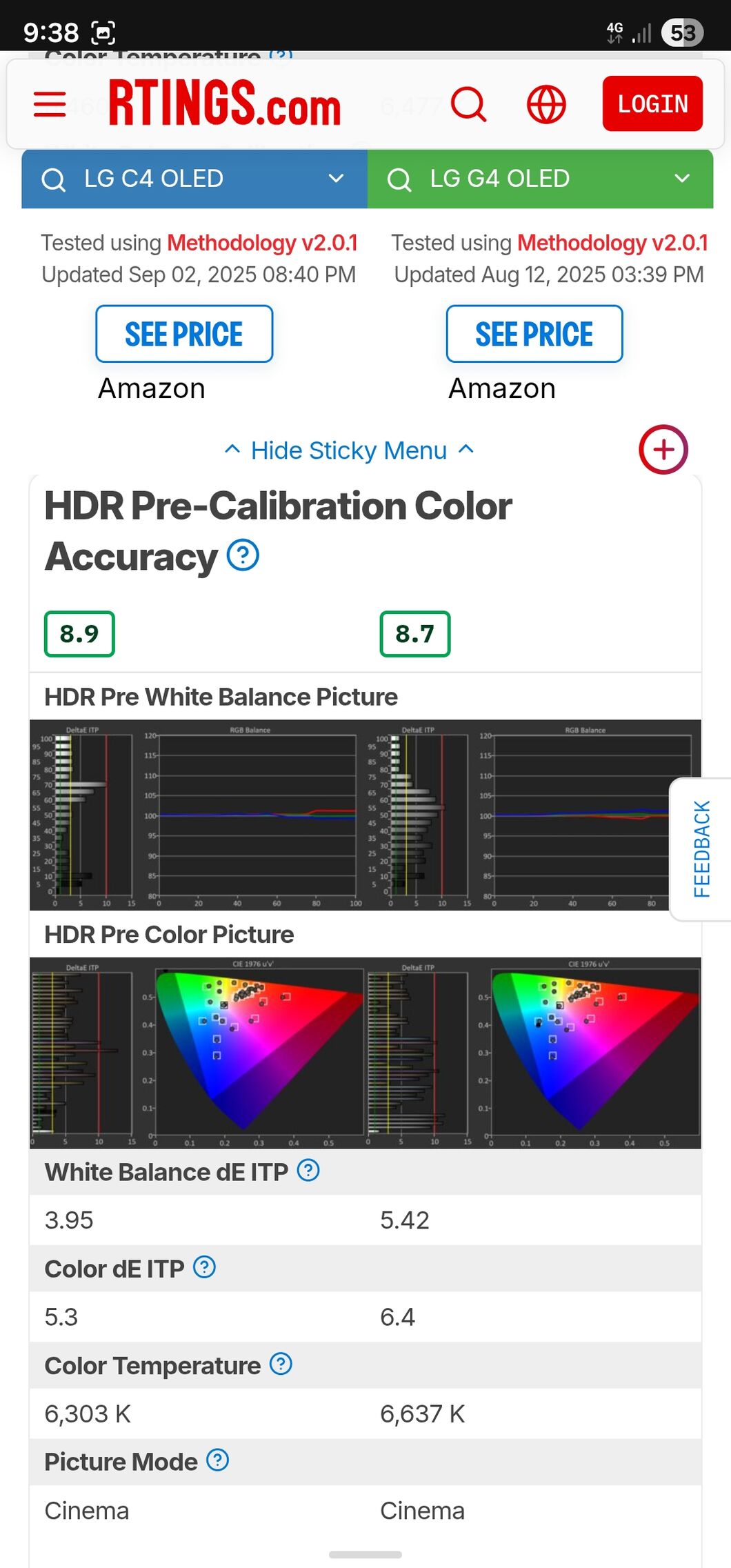
Task: Open Color dE ITP help icon
Action: click(x=204, y=1267)
